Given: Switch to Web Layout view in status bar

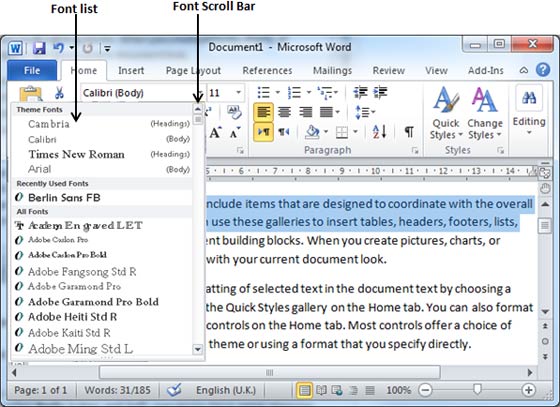Looking at the screenshot, I should (337, 390).
